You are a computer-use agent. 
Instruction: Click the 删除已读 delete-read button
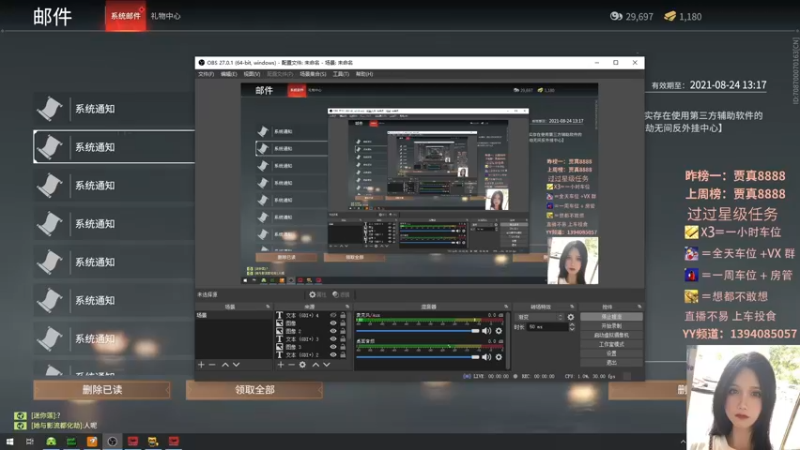[102, 390]
